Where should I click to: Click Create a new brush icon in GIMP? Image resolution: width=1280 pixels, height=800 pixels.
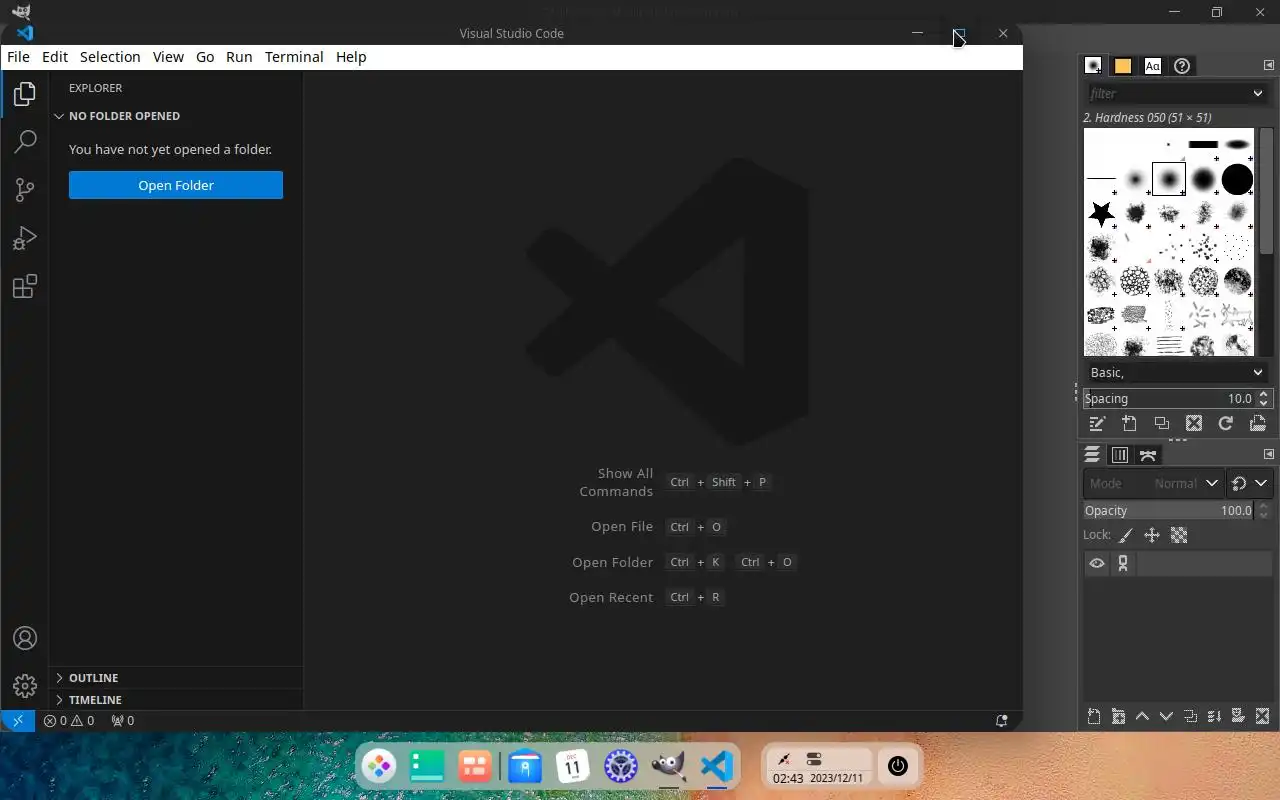point(1129,424)
